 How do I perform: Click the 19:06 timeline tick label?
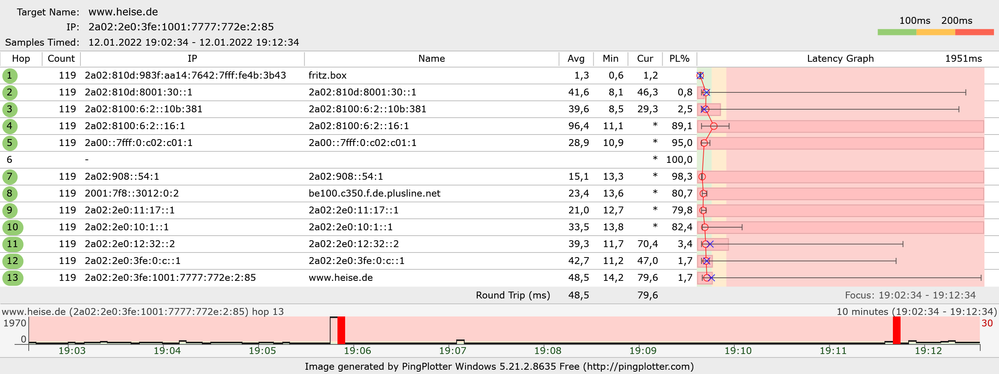pos(357,350)
